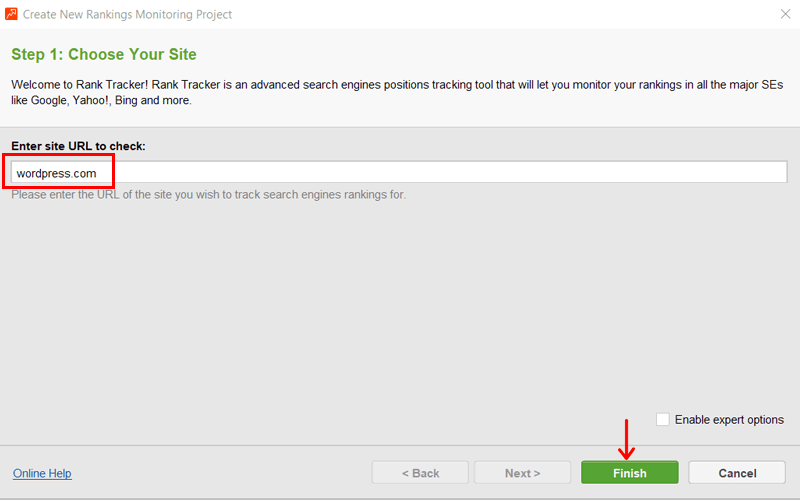Open the Online Help link
Screen dimensions: 800x500
click(42, 473)
